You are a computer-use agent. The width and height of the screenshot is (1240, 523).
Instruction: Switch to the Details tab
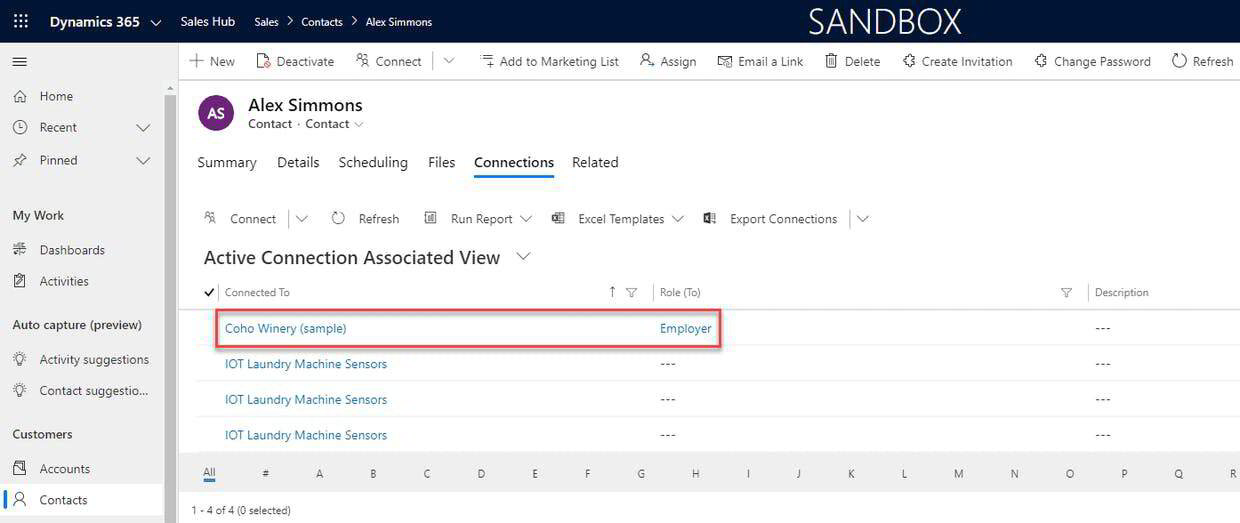click(x=298, y=162)
